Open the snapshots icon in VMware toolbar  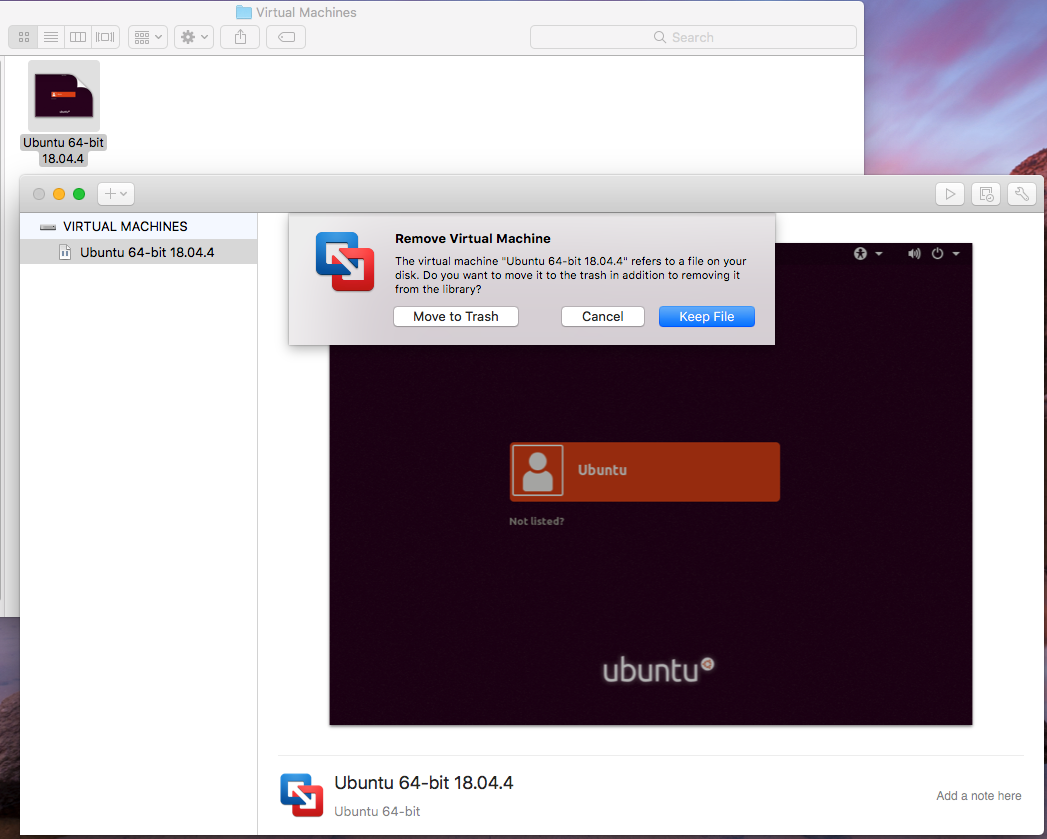(986, 194)
